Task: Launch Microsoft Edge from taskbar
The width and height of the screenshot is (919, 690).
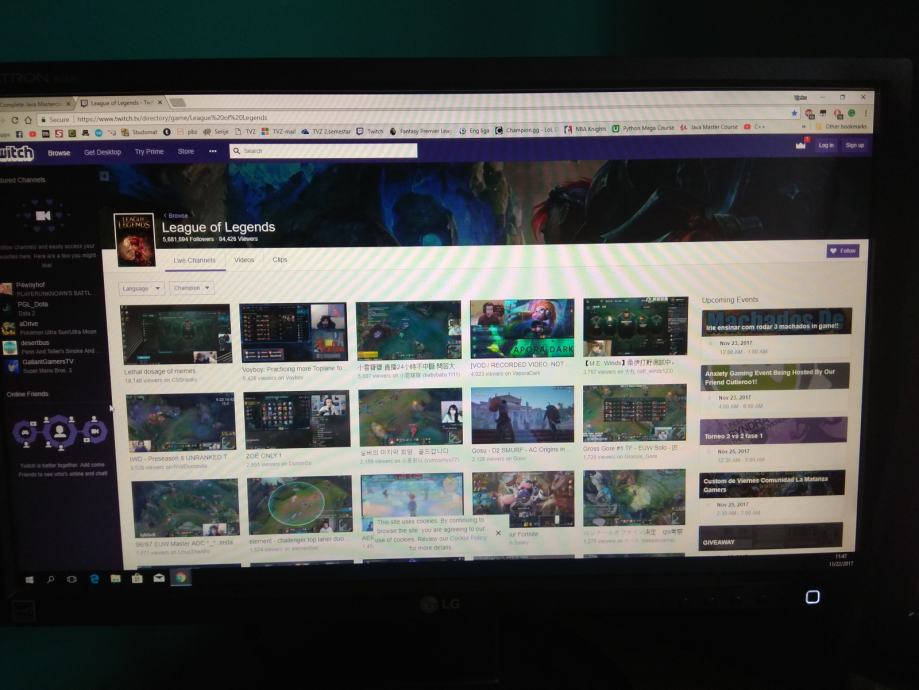Action: [94, 579]
